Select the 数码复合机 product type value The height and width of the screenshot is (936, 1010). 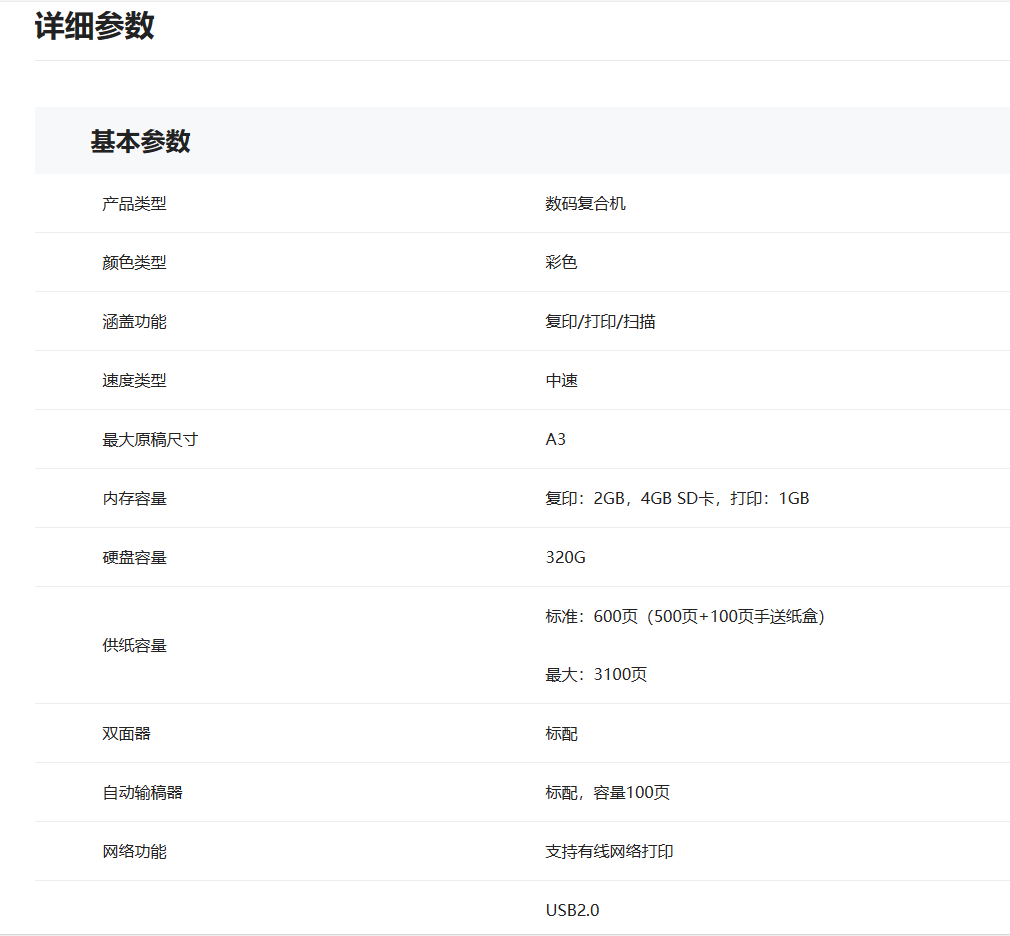(585, 204)
